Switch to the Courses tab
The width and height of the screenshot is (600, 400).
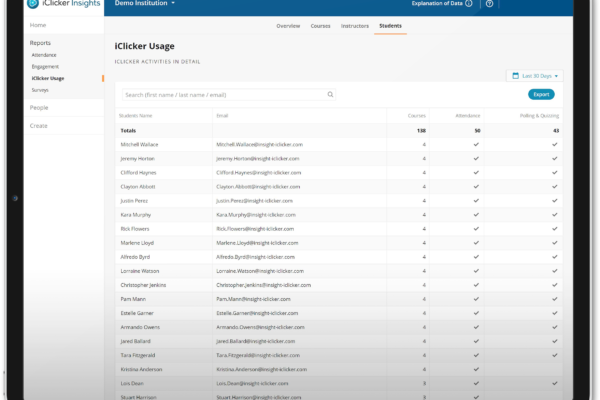click(320, 26)
